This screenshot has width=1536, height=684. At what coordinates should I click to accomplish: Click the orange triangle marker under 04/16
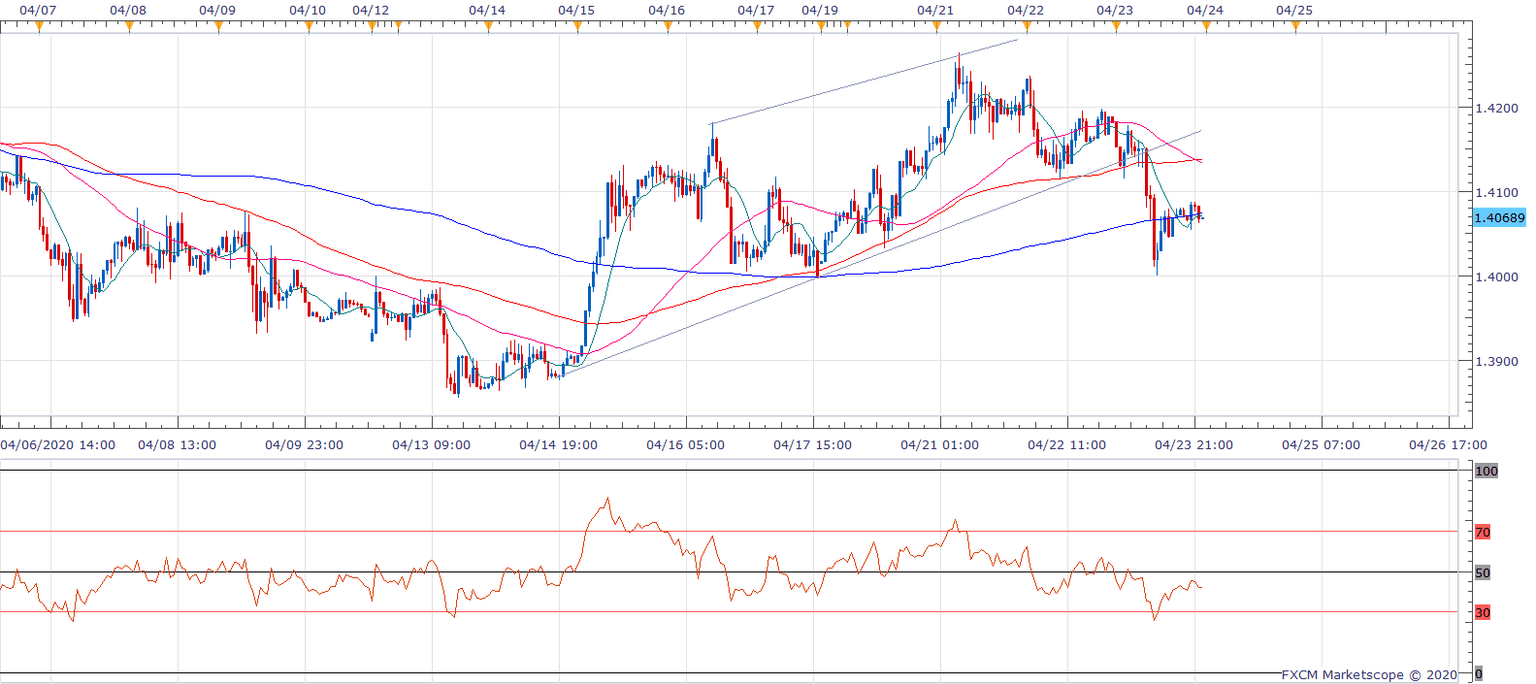pyautogui.click(x=667, y=27)
